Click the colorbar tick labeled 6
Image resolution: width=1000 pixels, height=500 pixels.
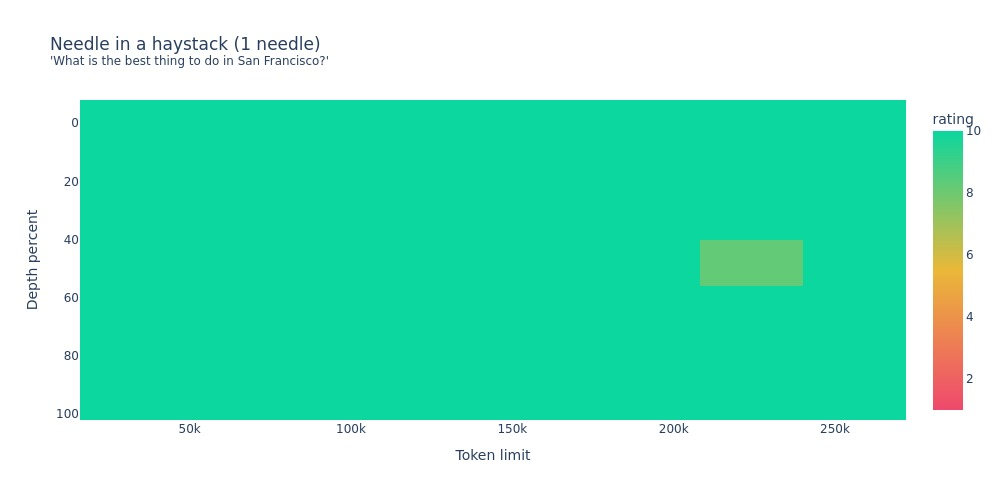[x=969, y=255]
